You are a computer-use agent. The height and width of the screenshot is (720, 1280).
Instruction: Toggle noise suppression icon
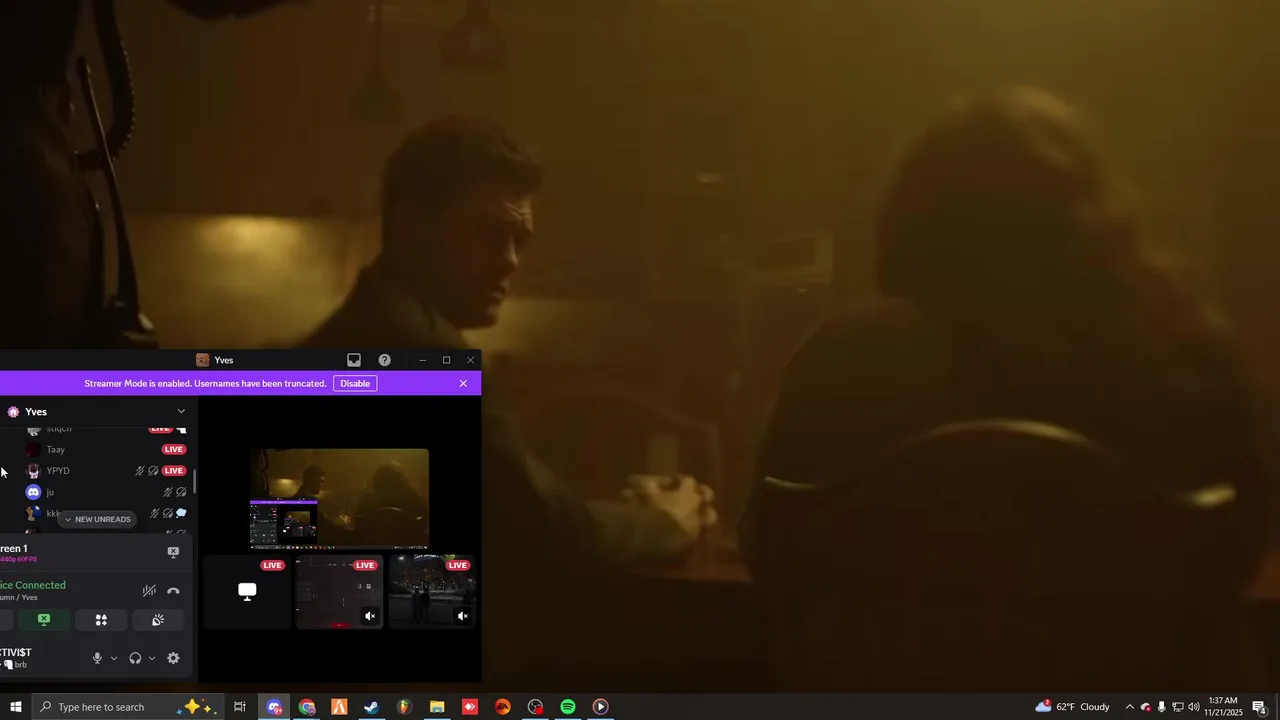149,590
